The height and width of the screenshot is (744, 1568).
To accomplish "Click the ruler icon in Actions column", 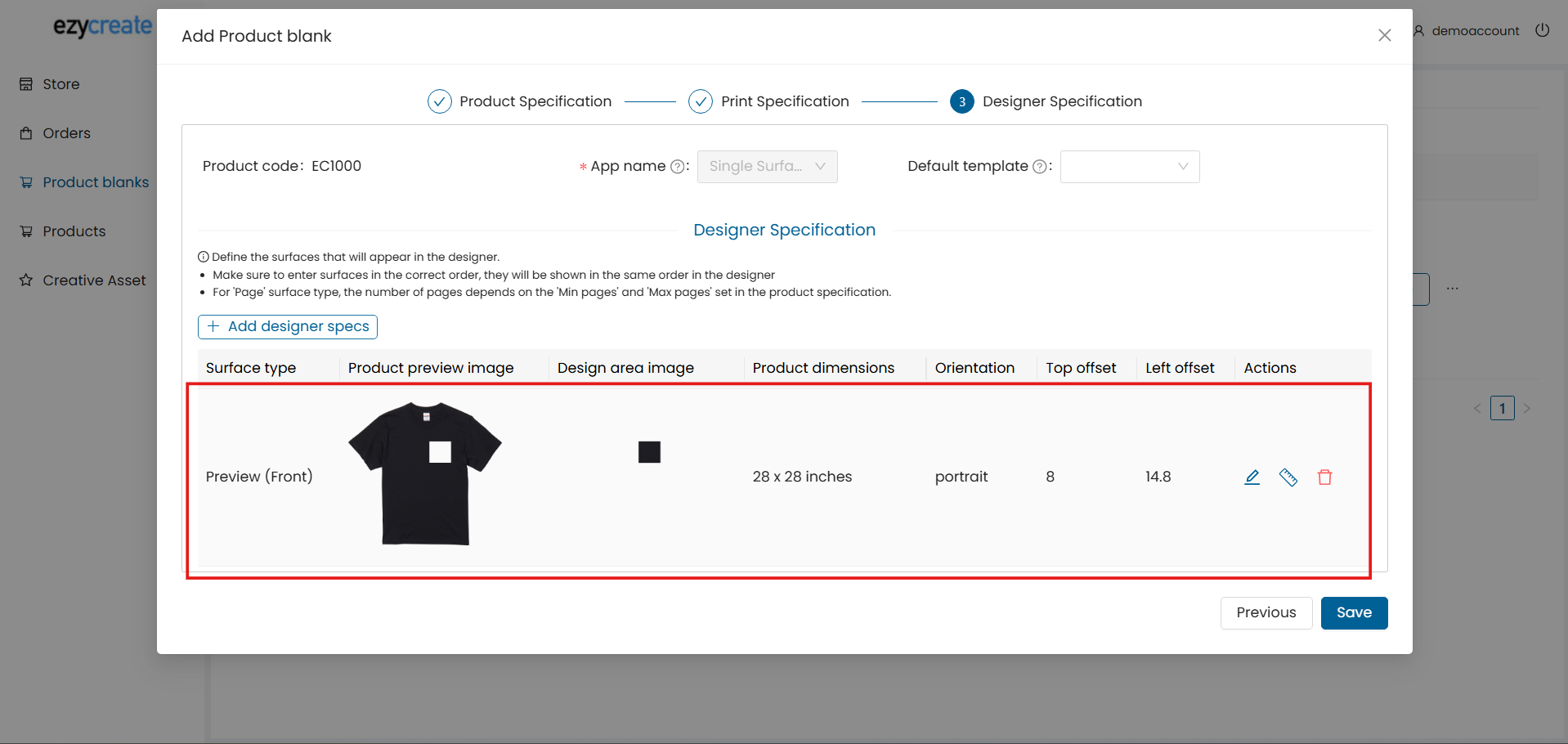I will tap(1288, 477).
